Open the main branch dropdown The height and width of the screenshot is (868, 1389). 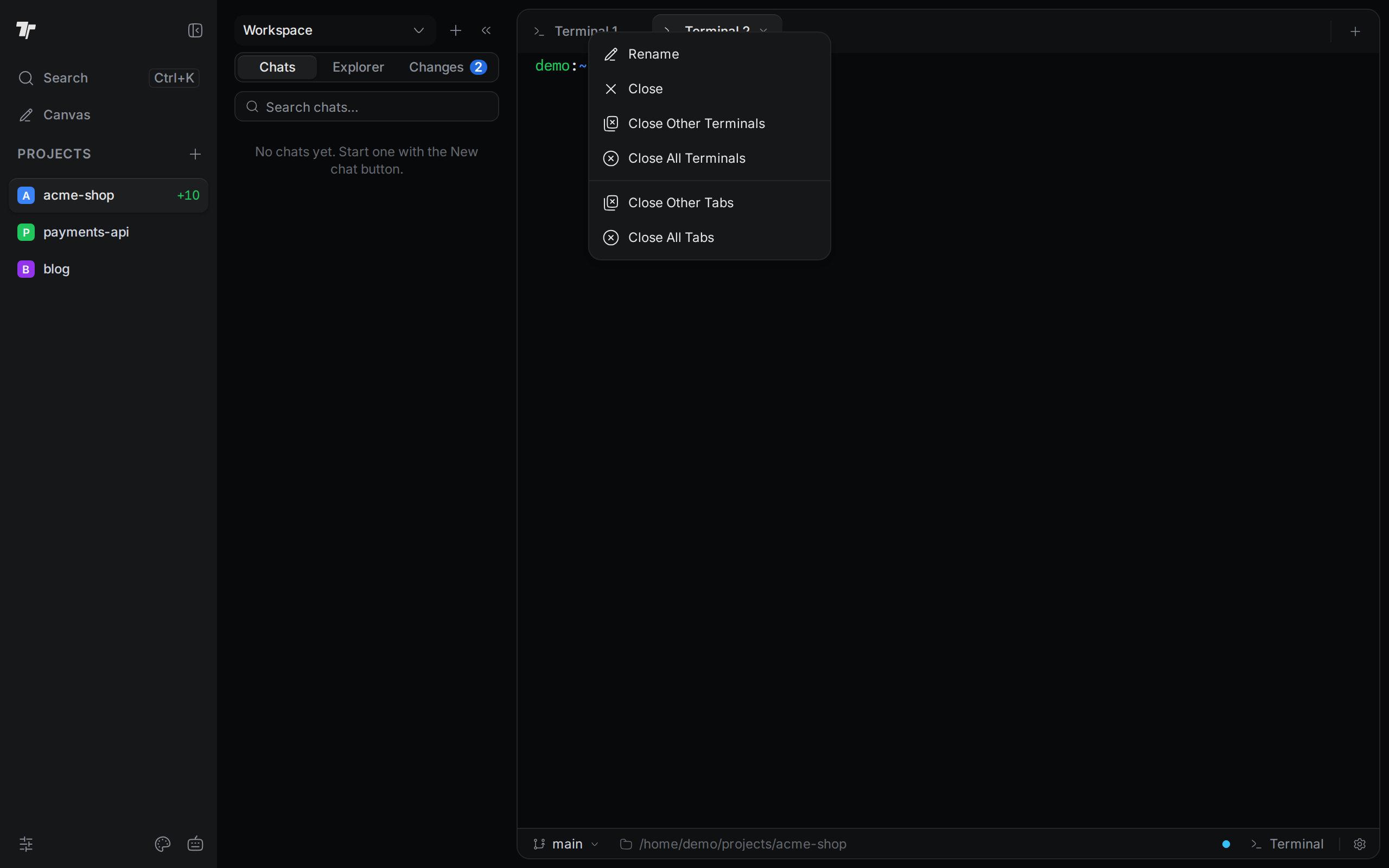click(x=566, y=844)
